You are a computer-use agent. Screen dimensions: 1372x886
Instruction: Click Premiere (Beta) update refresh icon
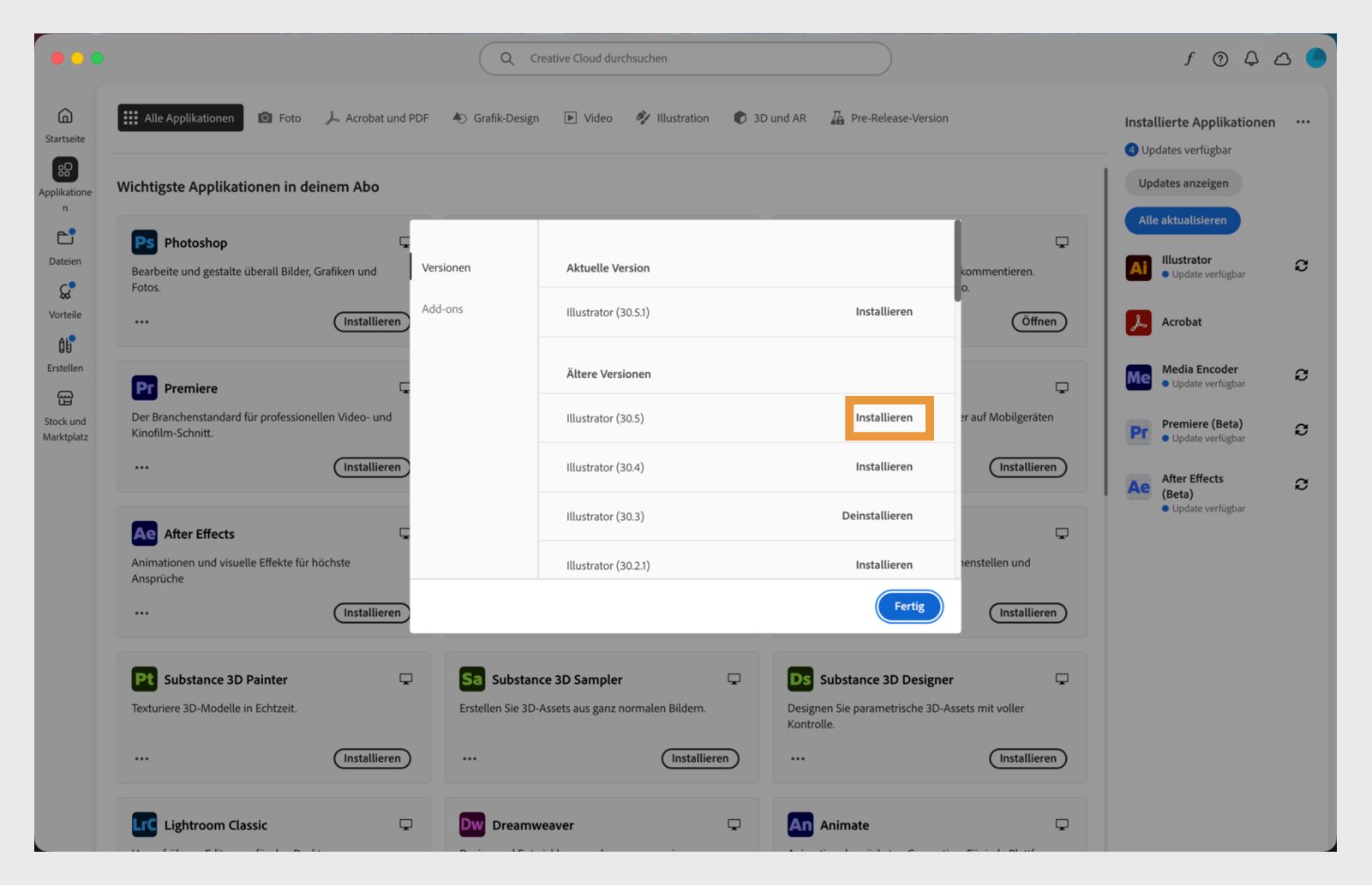tap(1301, 430)
